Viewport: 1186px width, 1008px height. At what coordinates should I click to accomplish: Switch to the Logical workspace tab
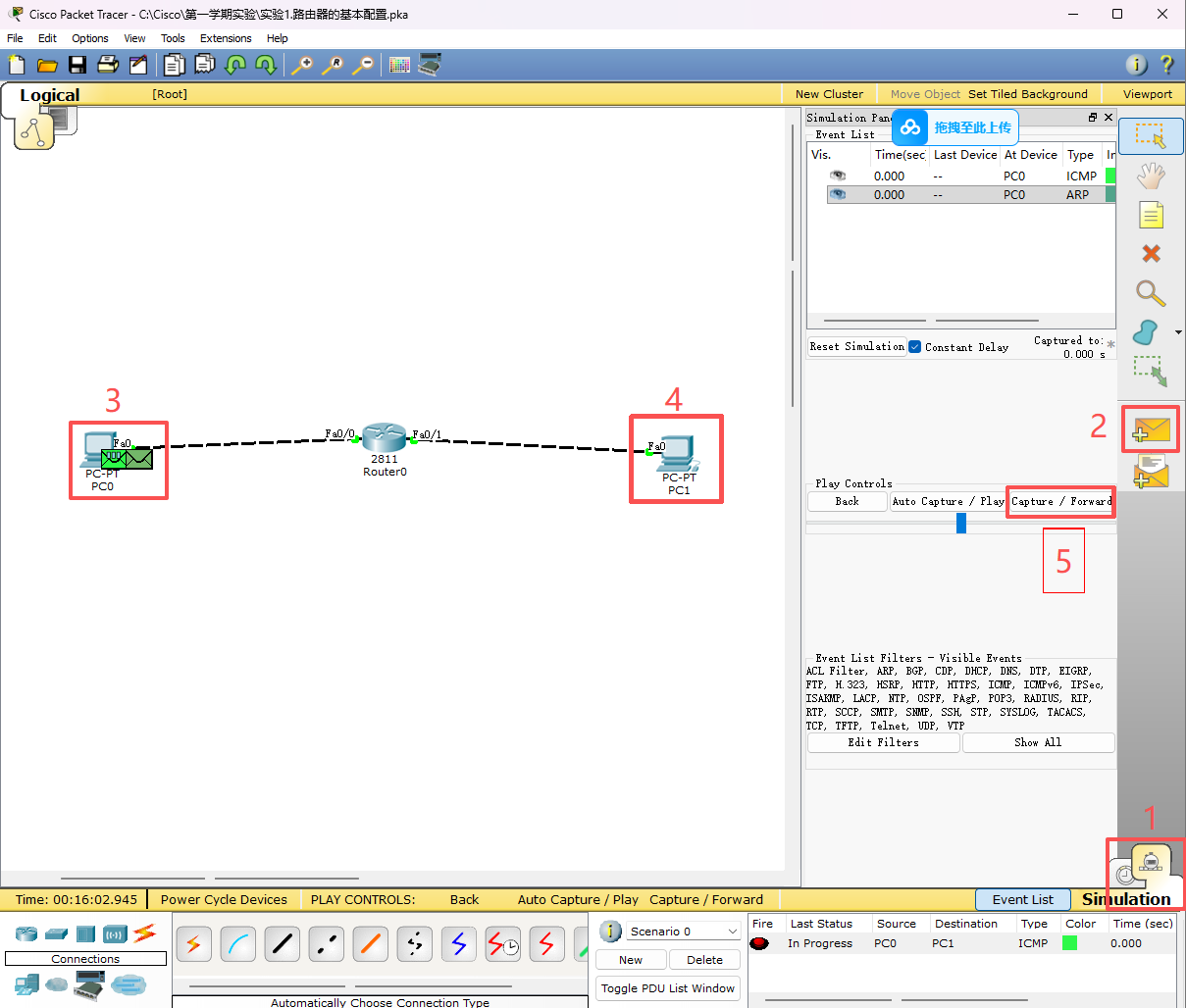tap(49, 95)
